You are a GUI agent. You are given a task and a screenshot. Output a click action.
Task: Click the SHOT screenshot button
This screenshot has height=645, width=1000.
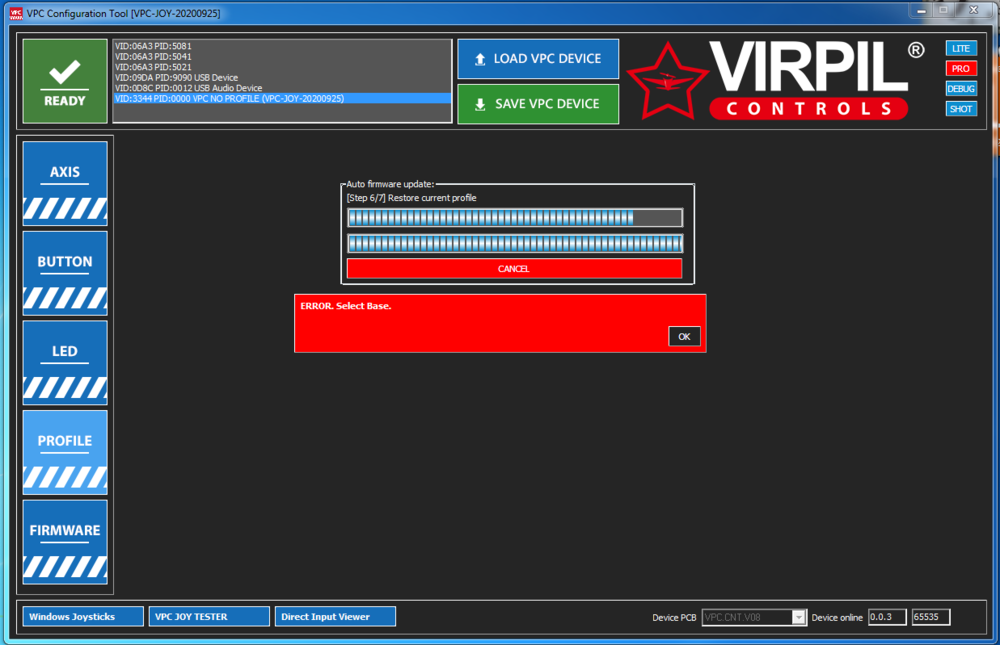(960, 109)
